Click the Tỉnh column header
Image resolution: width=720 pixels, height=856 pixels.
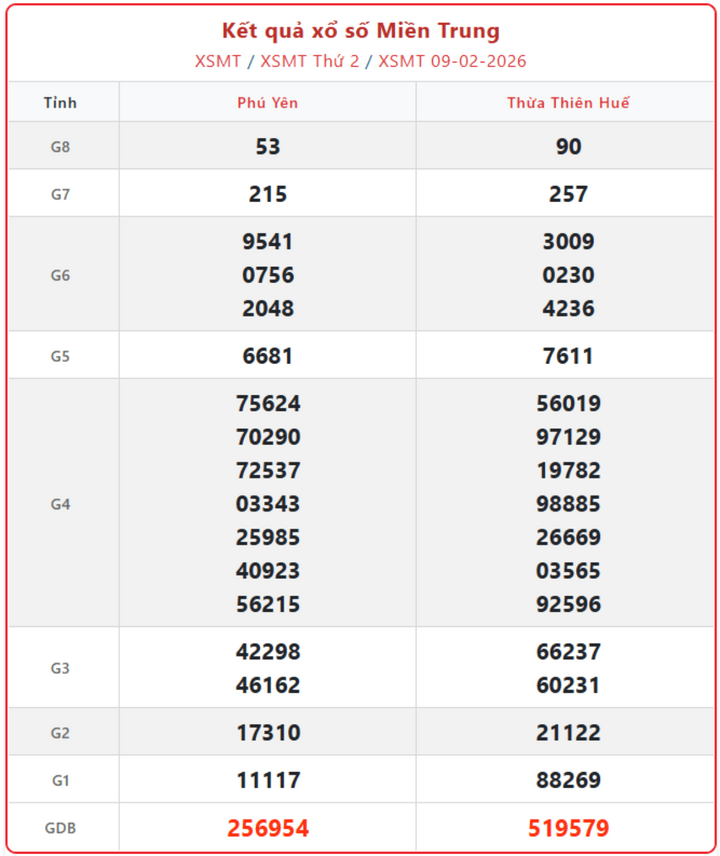60,103
